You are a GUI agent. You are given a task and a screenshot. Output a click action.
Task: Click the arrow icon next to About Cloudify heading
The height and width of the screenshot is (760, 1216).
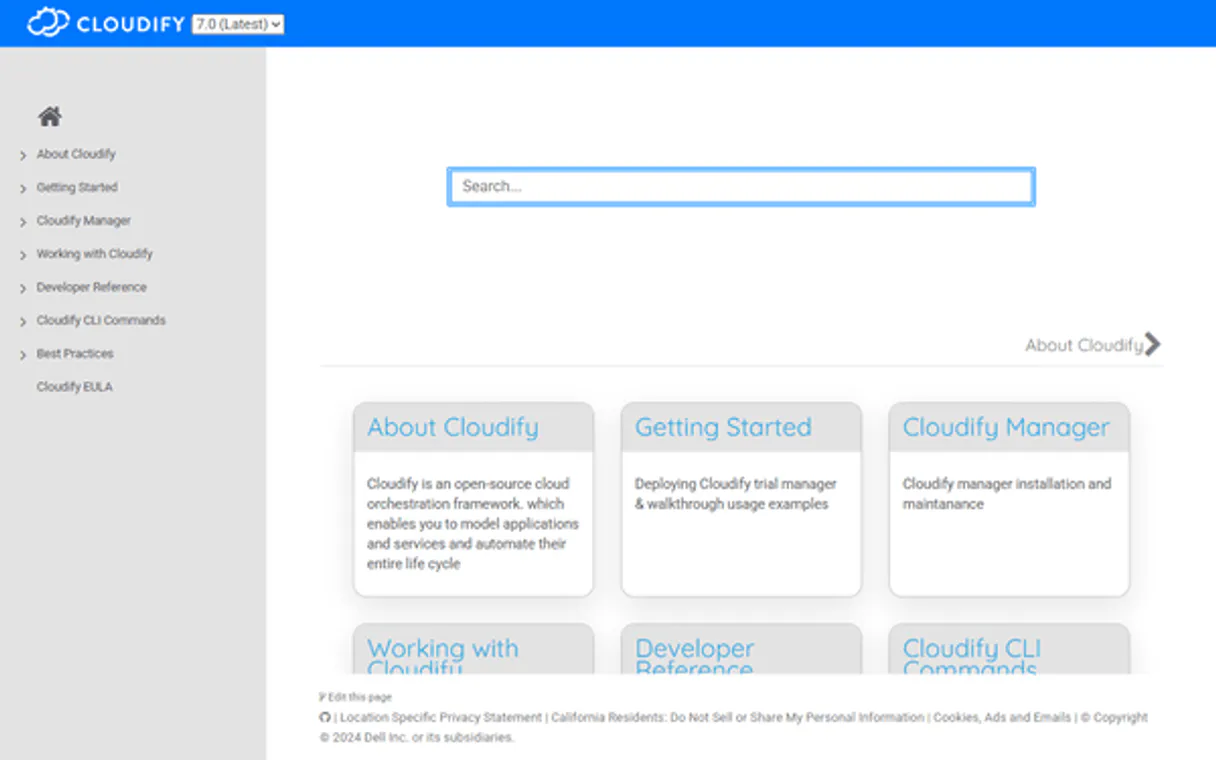(1155, 344)
